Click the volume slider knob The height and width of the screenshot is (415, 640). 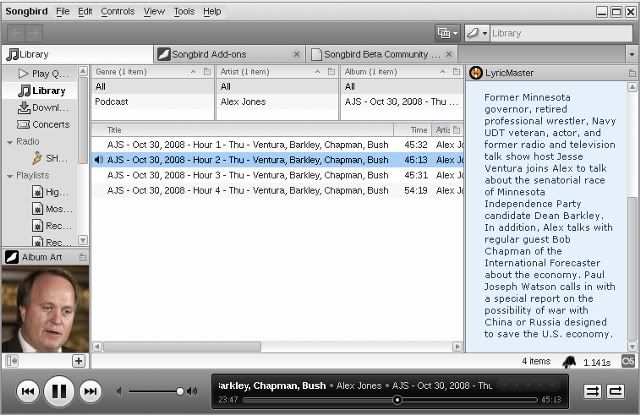coord(180,392)
